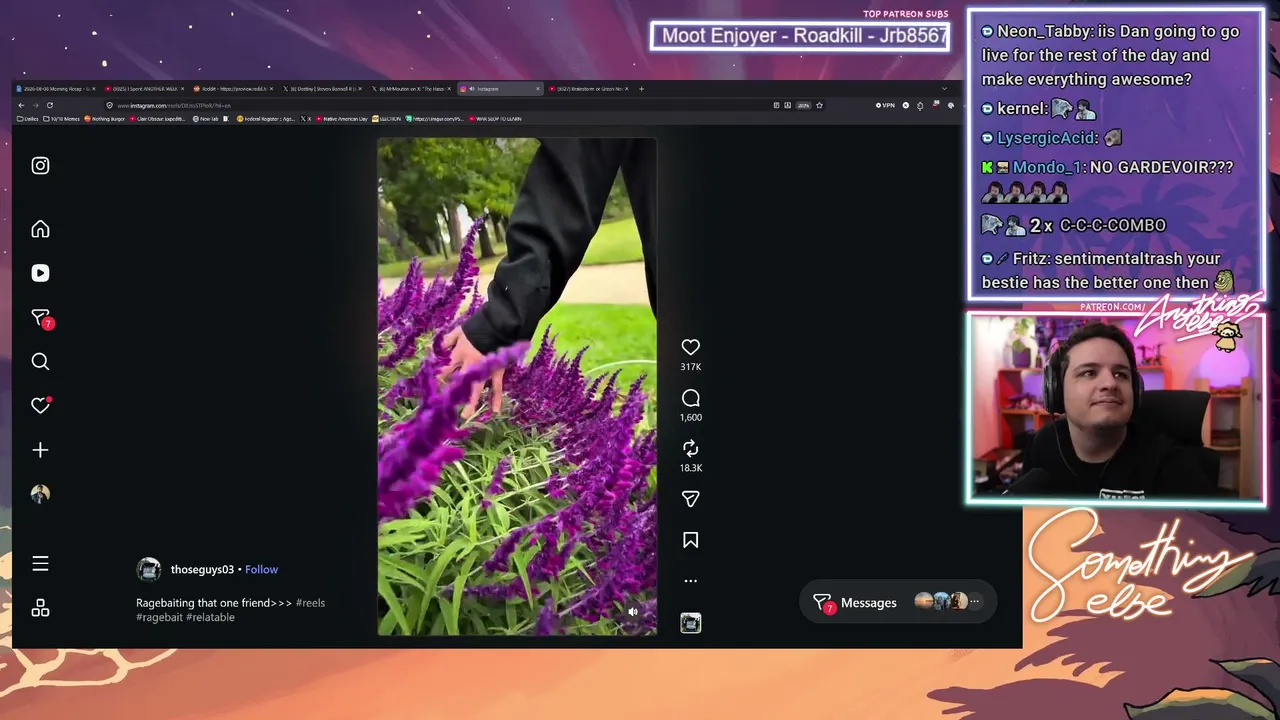Switch to the MrMouton X tab
The height and width of the screenshot is (720, 1280).
click(x=412, y=89)
